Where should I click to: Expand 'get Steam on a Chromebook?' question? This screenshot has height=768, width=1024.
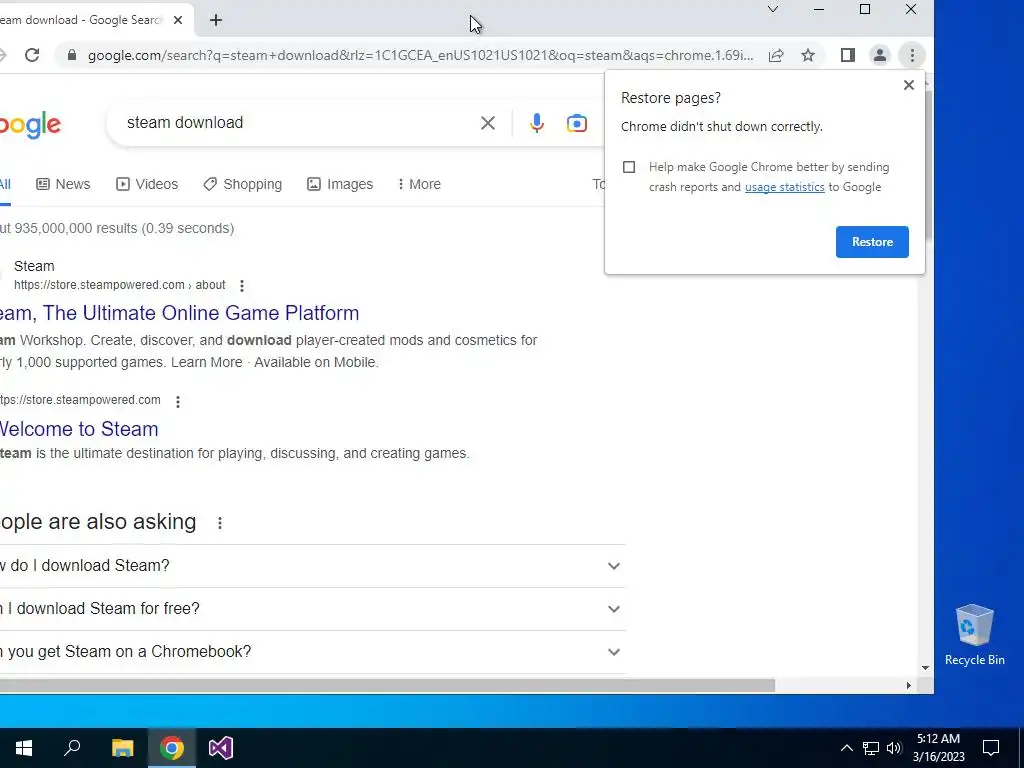click(313, 652)
